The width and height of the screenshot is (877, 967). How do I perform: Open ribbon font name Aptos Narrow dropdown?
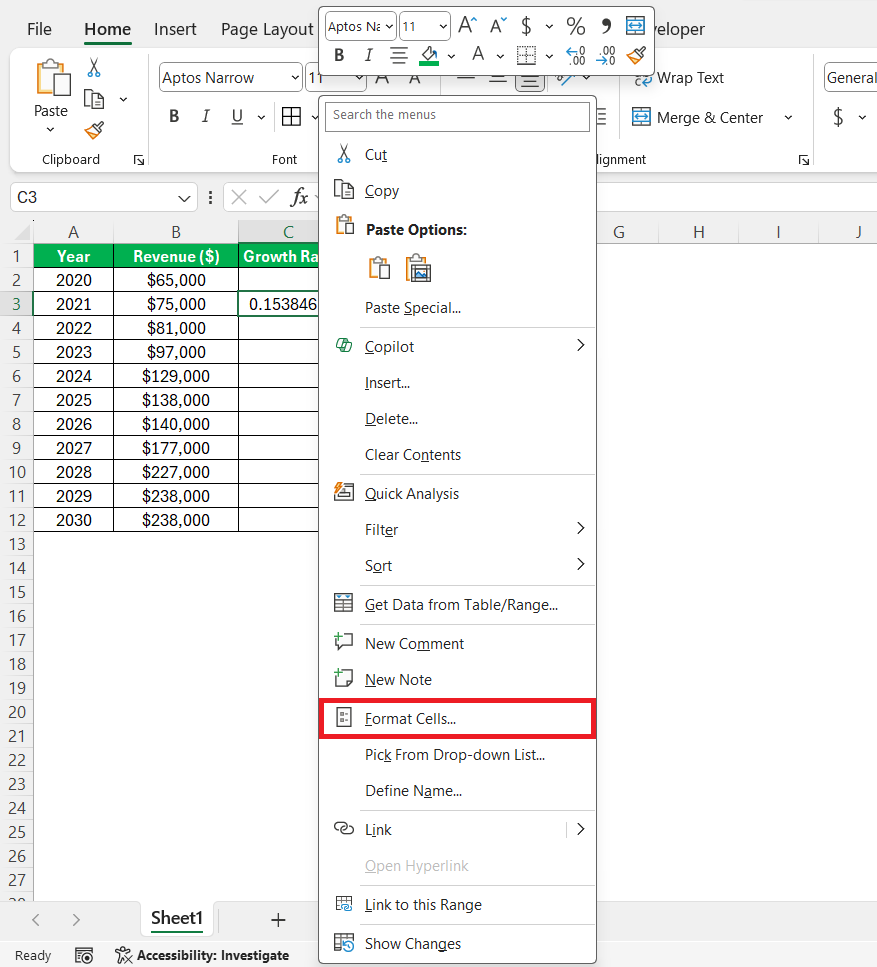(x=295, y=78)
